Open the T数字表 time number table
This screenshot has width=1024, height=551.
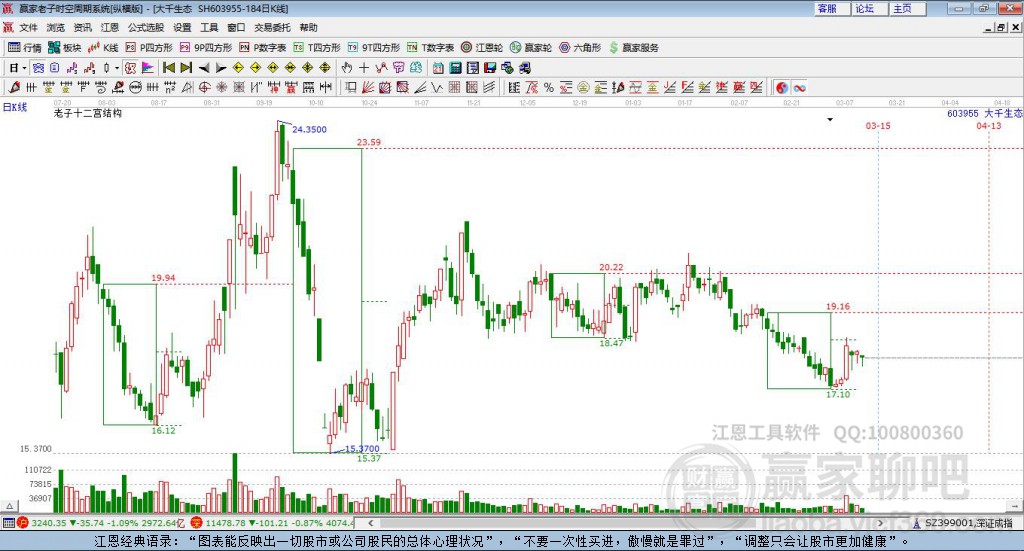(x=430, y=48)
